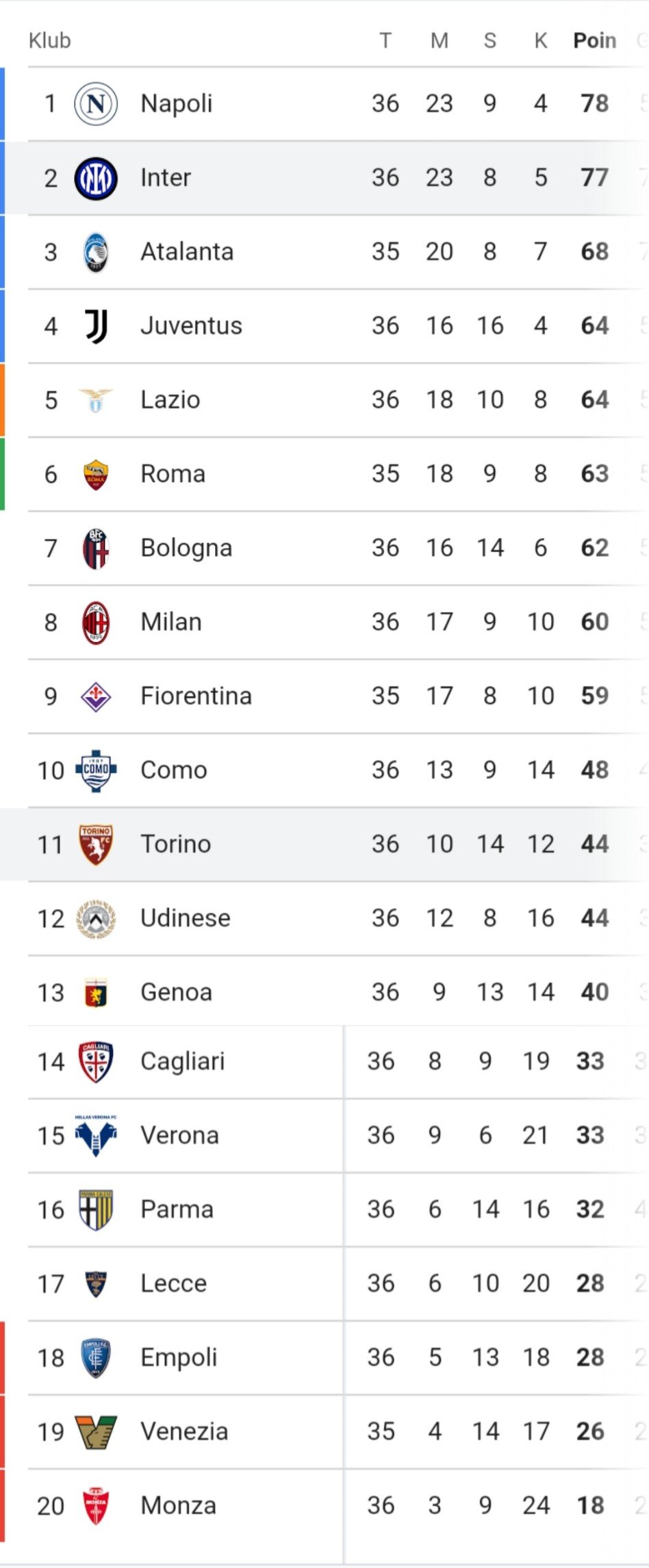Image resolution: width=649 pixels, height=1568 pixels.
Task: Tap the Venezia club logo
Action: click(96, 1433)
